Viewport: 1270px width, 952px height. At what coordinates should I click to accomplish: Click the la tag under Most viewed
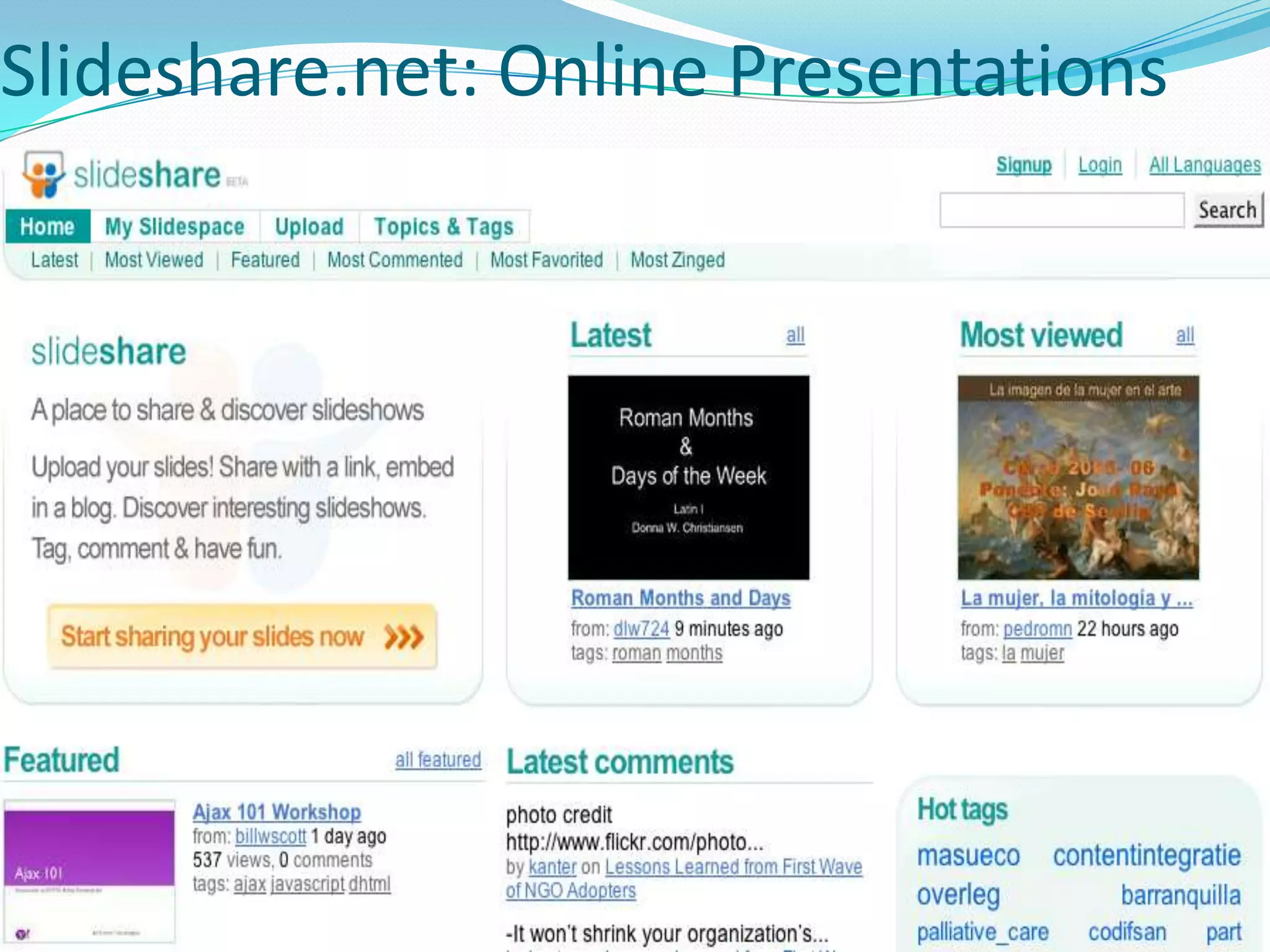1009,653
